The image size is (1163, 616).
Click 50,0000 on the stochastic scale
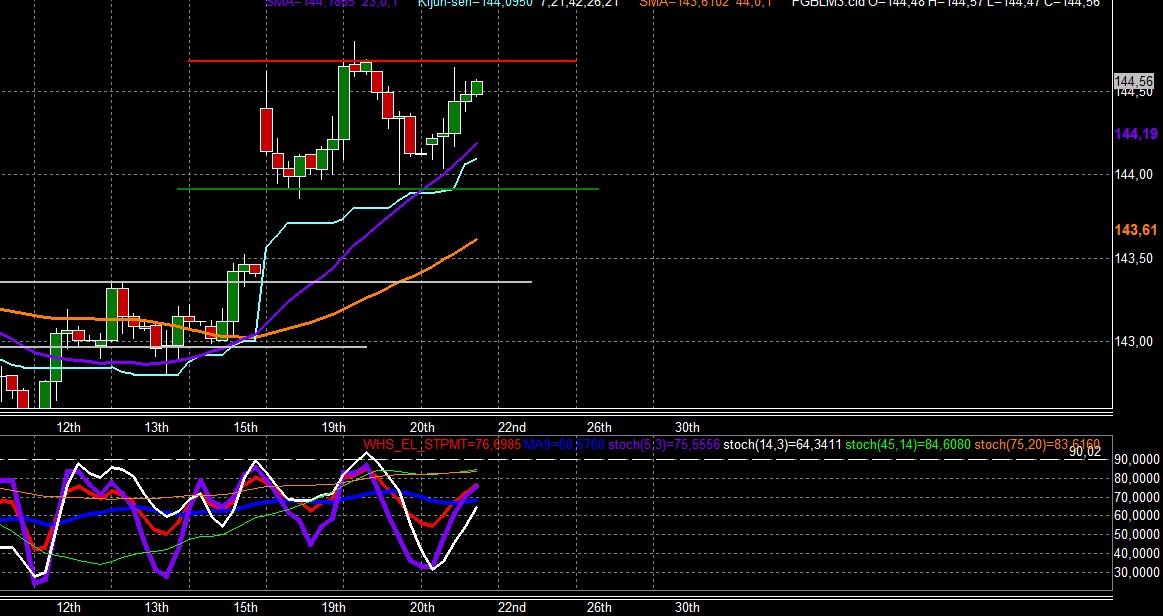point(1138,534)
